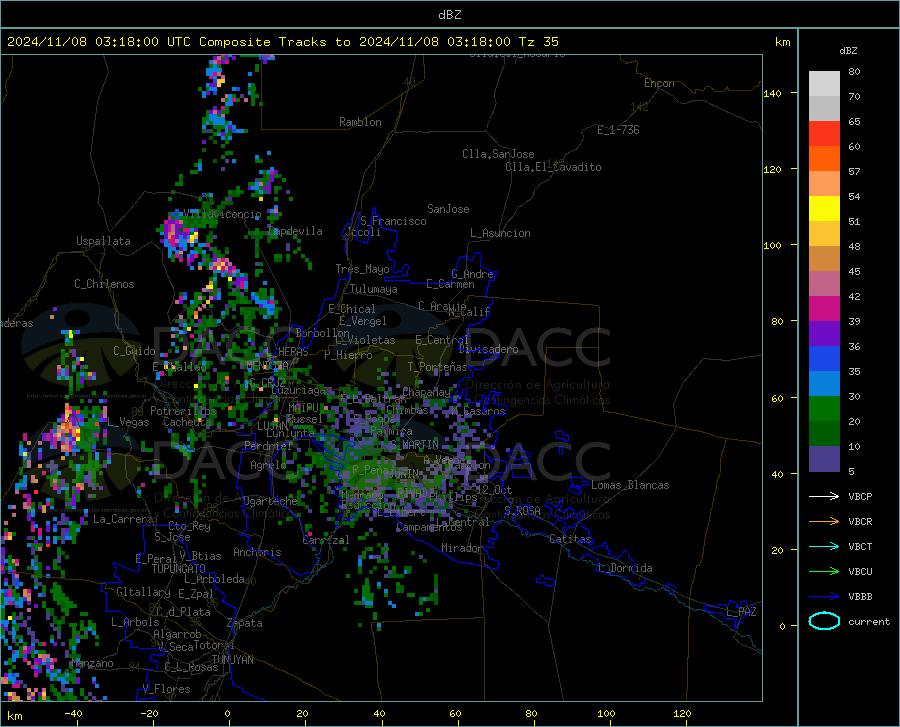Image resolution: width=900 pixels, height=727 pixels.
Task: Click the L_Vegas map label
Action: click(128, 422)
